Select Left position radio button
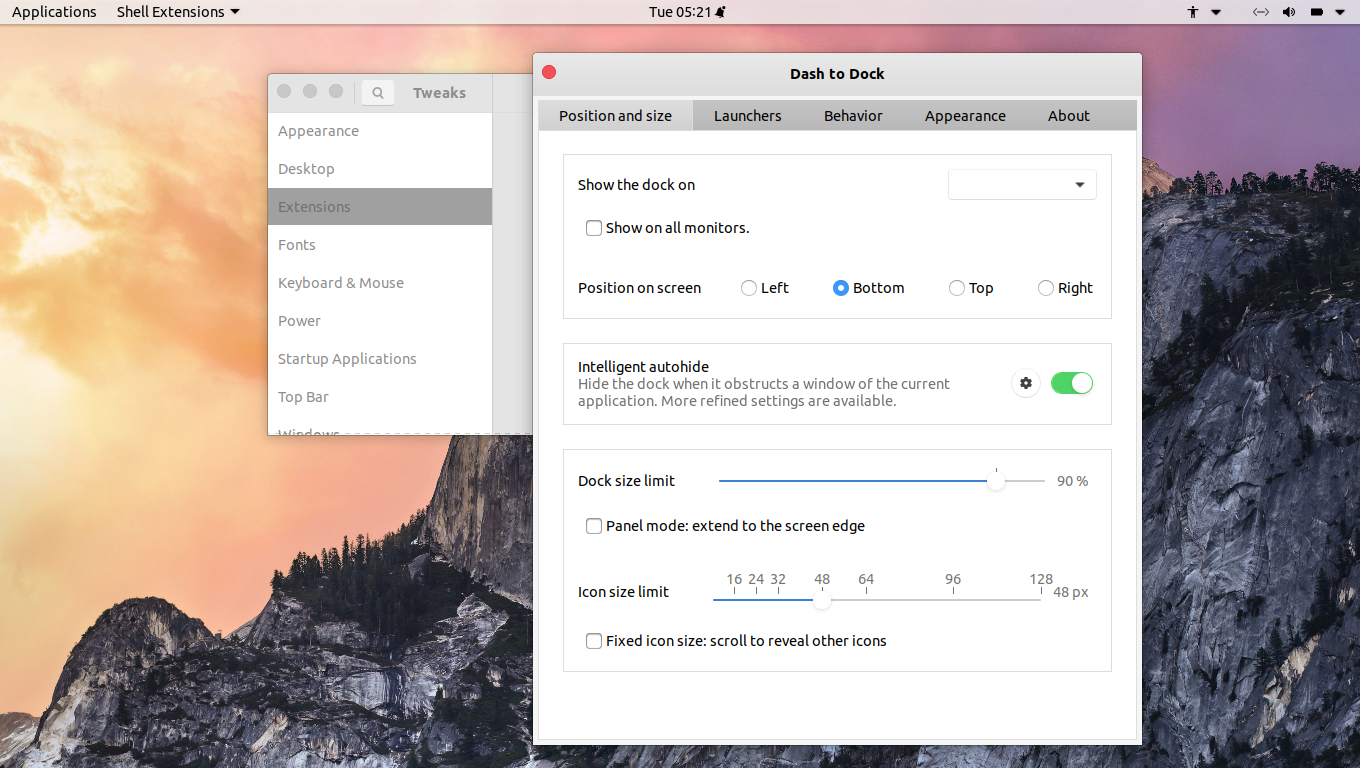The width and height of the screenshot is (1360, 768). [x=749, y=288]
